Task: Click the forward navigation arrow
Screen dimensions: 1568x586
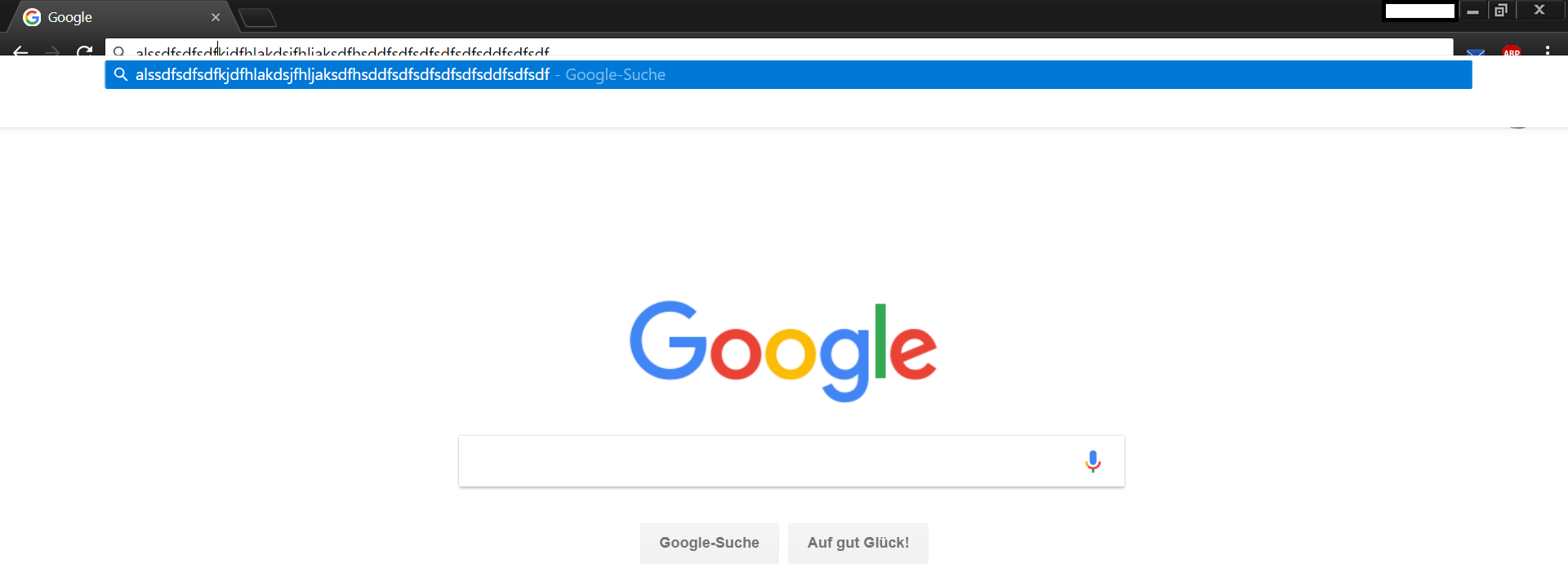Action: 52,51
